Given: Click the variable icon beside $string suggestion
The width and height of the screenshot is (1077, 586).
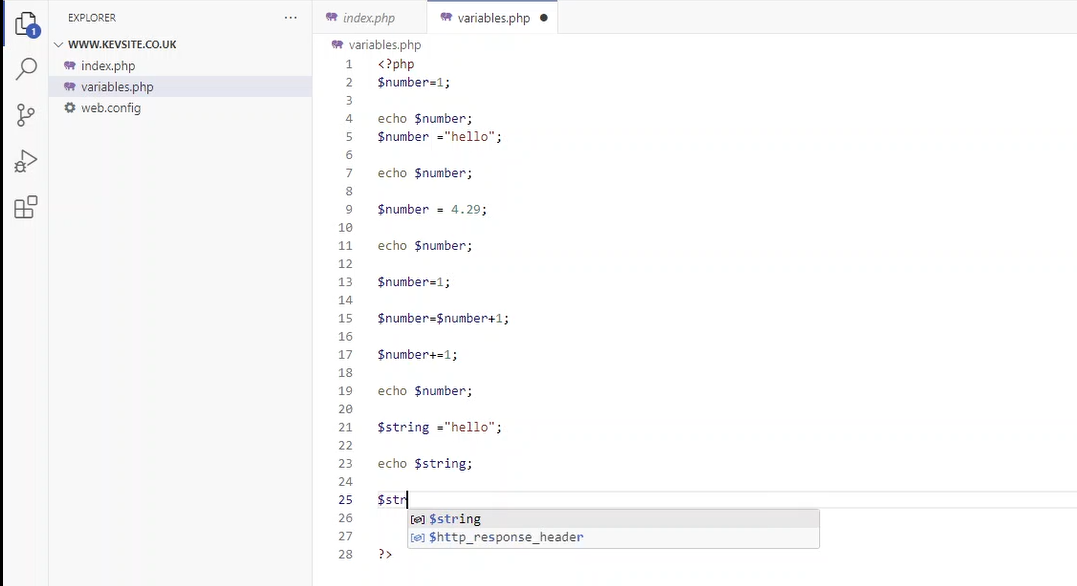Looking at the screenshot, I should click(418, 519).
